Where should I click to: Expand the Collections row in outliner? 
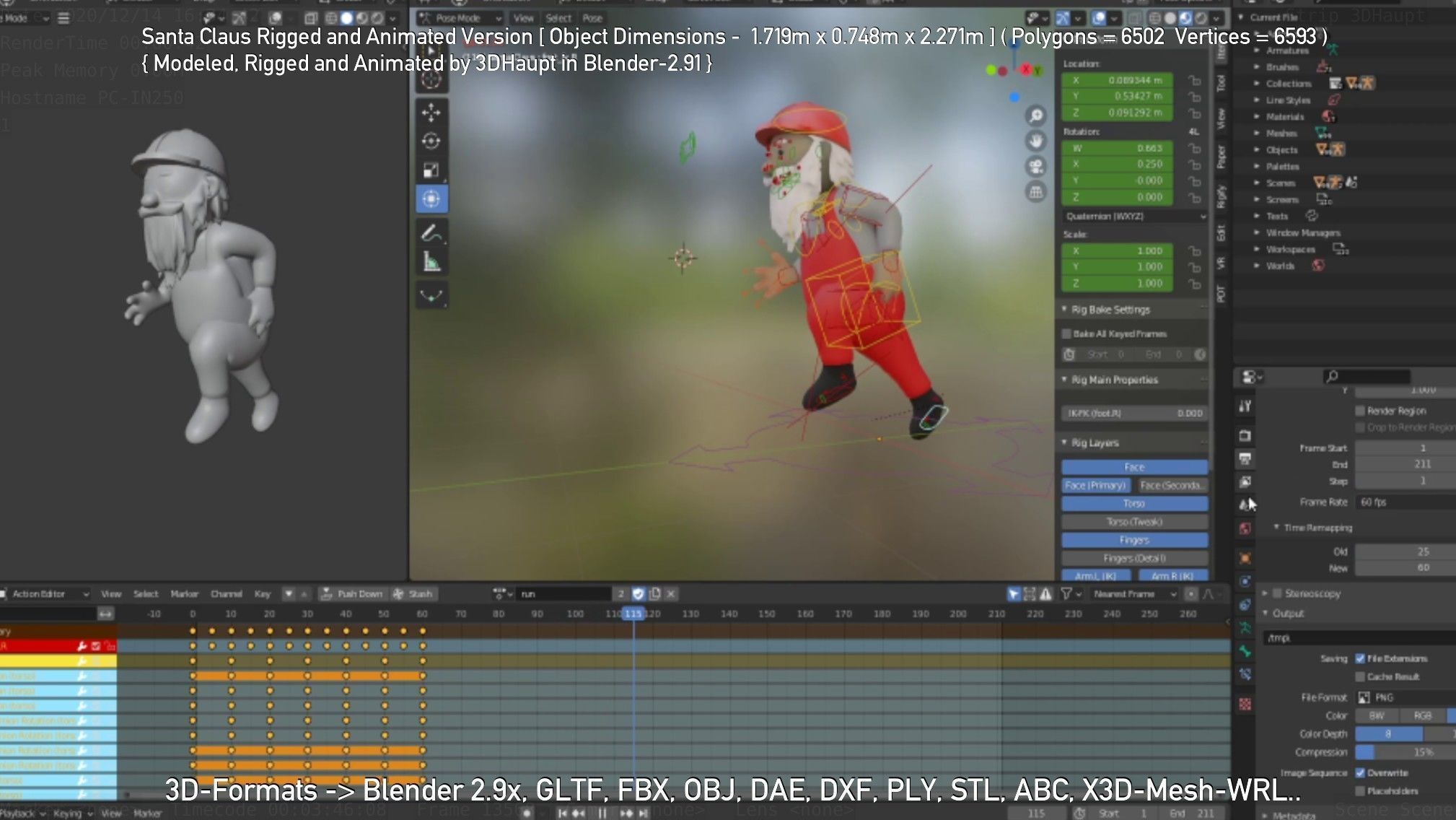click(1257, 83)
